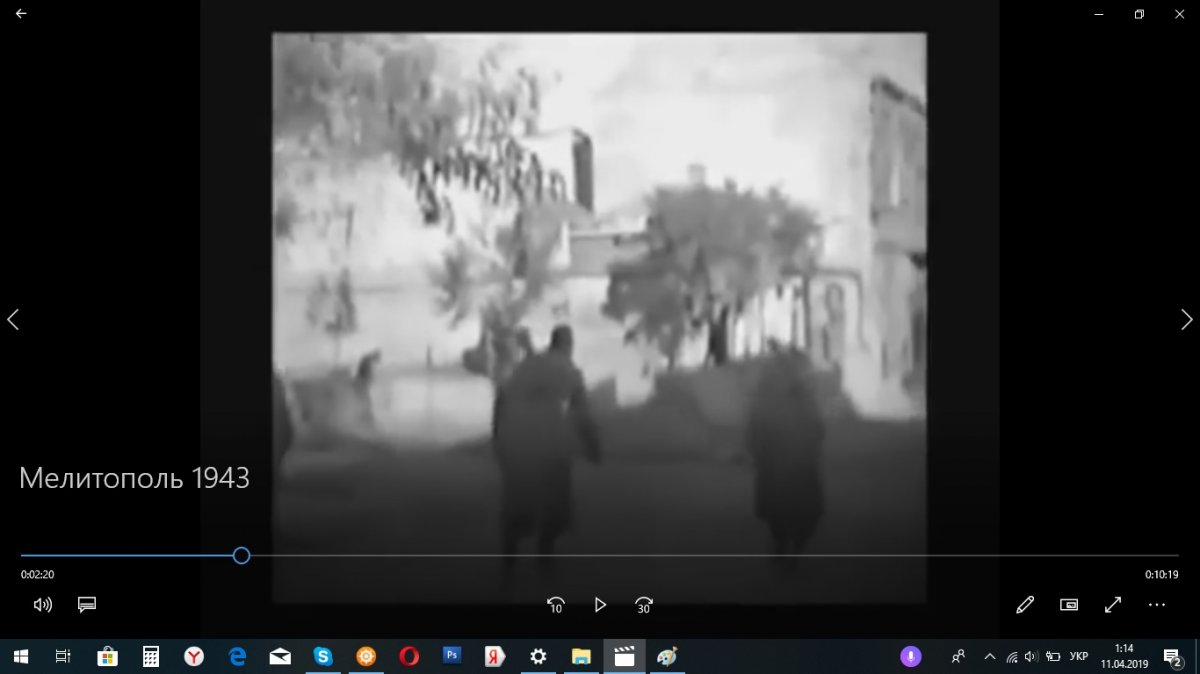Switch the УКР keyboard language indicator
Viewport: 1200px width, 674px height.
[x=1079, y=657]
